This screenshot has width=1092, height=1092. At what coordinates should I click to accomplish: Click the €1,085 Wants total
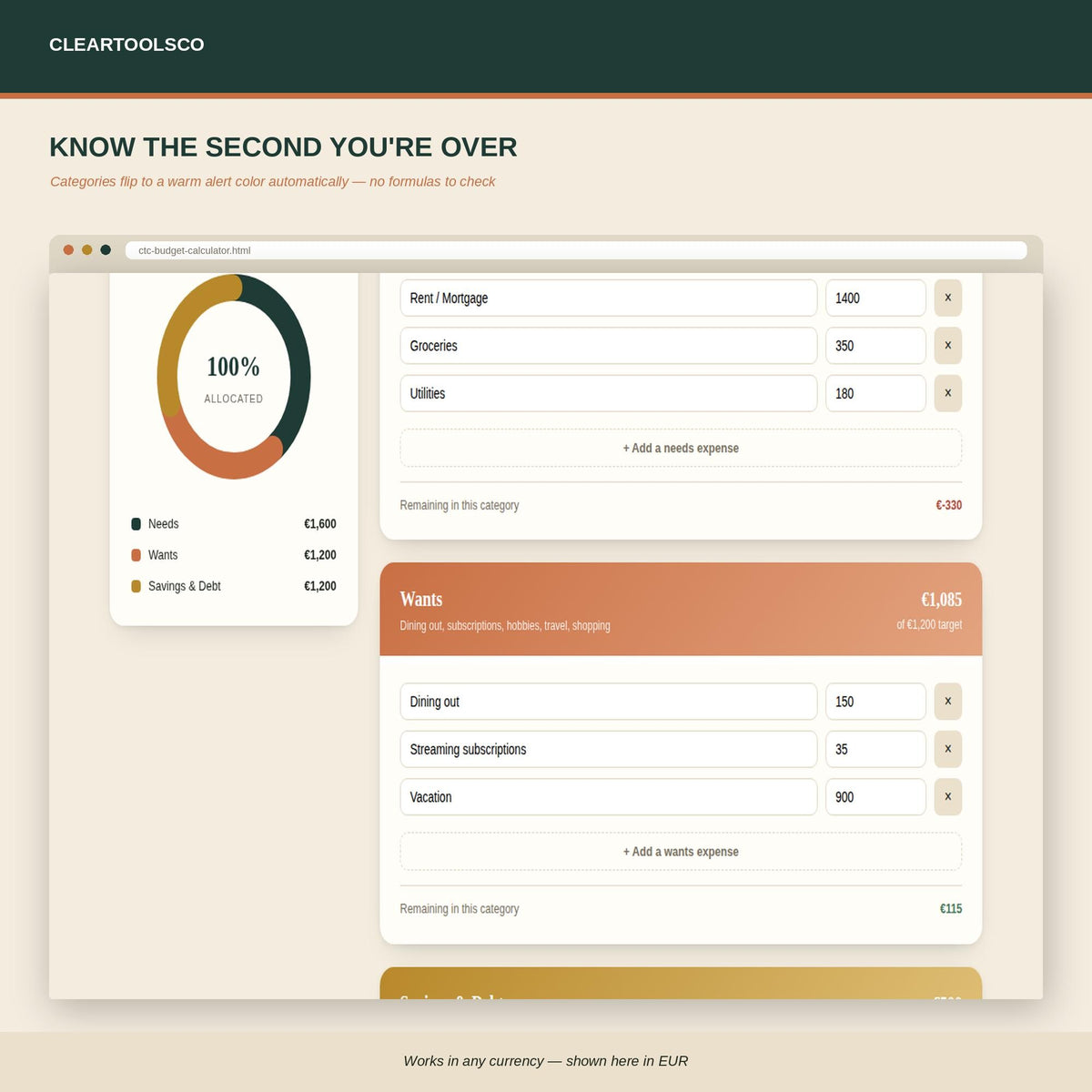point(941,600)
